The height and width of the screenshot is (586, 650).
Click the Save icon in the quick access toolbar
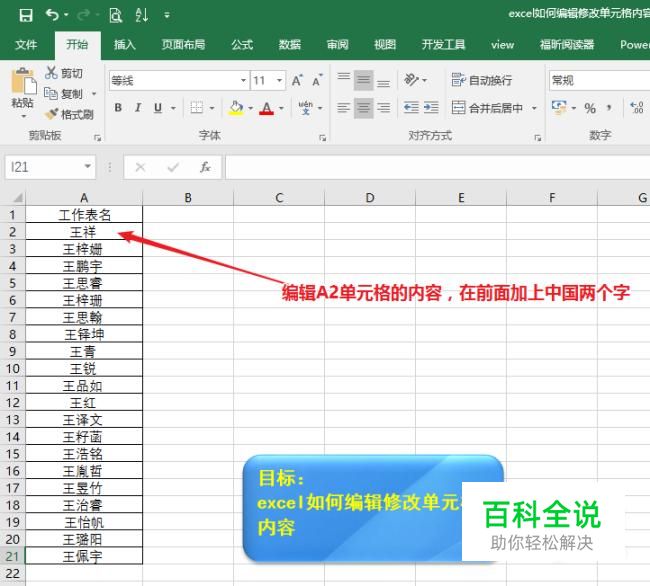point(26,15)
